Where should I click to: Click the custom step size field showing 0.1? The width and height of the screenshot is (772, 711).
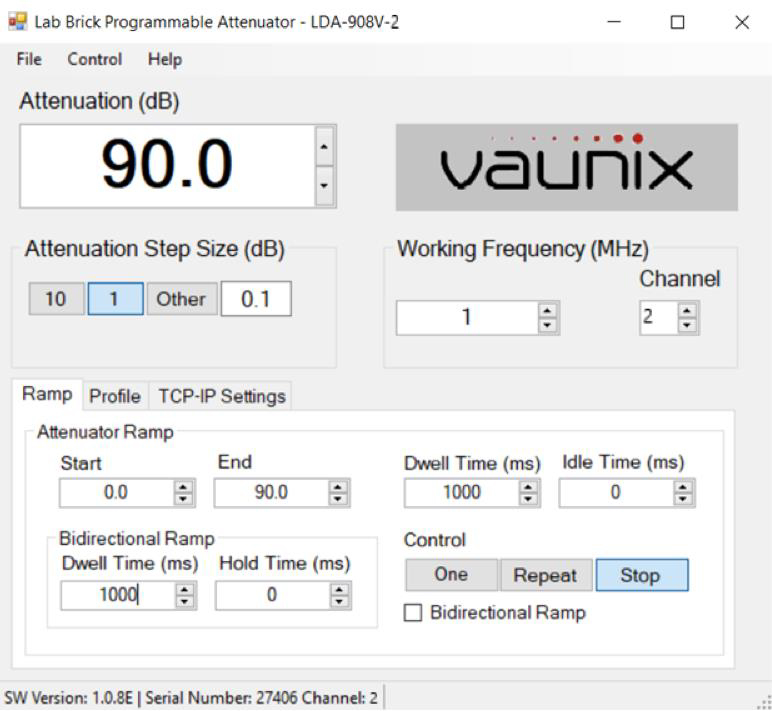point(256,299)
